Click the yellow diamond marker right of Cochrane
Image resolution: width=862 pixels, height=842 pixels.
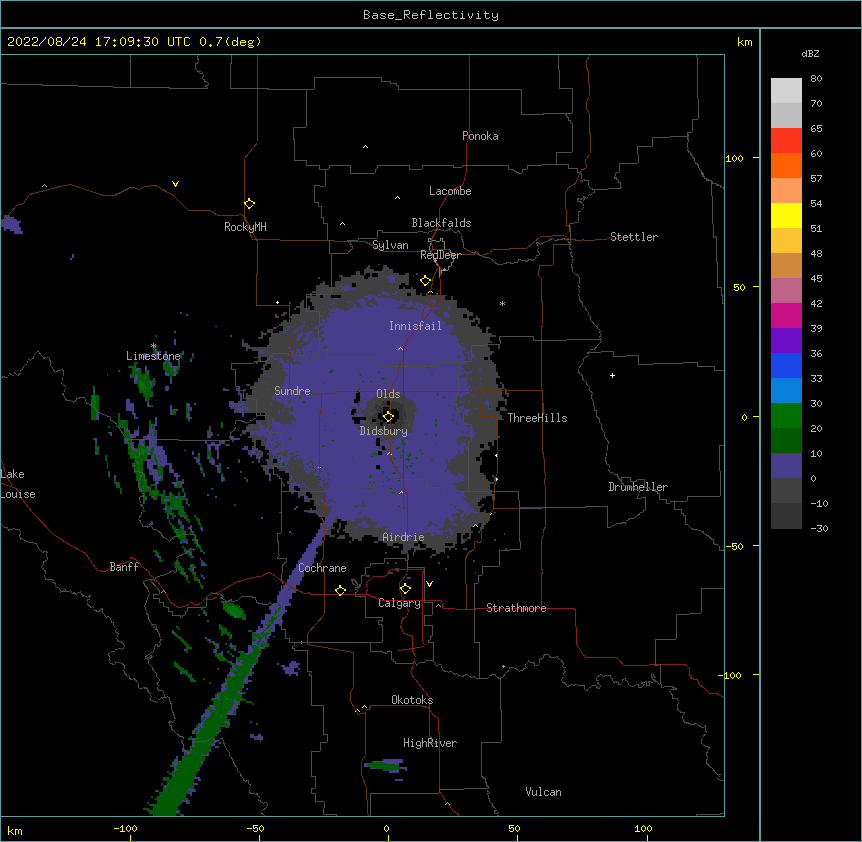click(340, 590)
